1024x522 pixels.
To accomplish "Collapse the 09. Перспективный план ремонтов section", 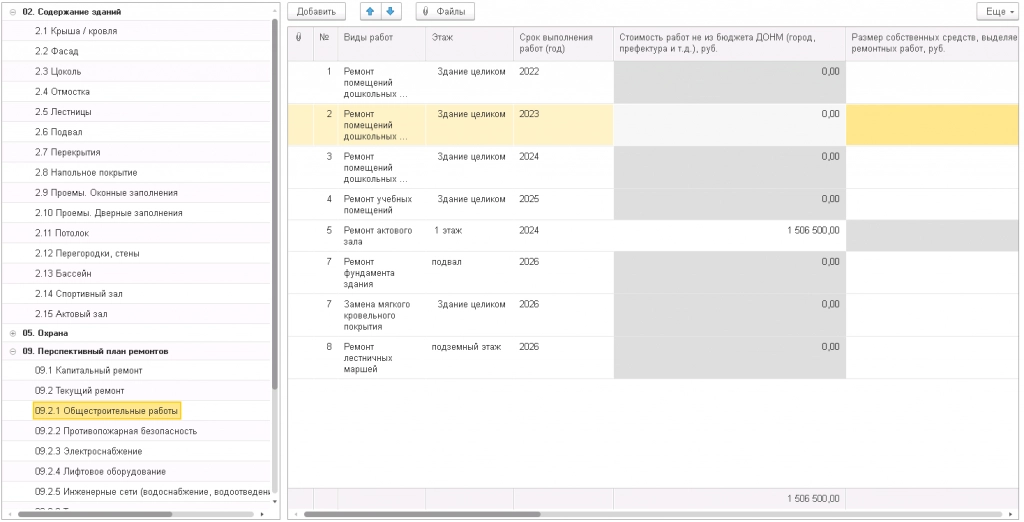I will pos(13,352).
